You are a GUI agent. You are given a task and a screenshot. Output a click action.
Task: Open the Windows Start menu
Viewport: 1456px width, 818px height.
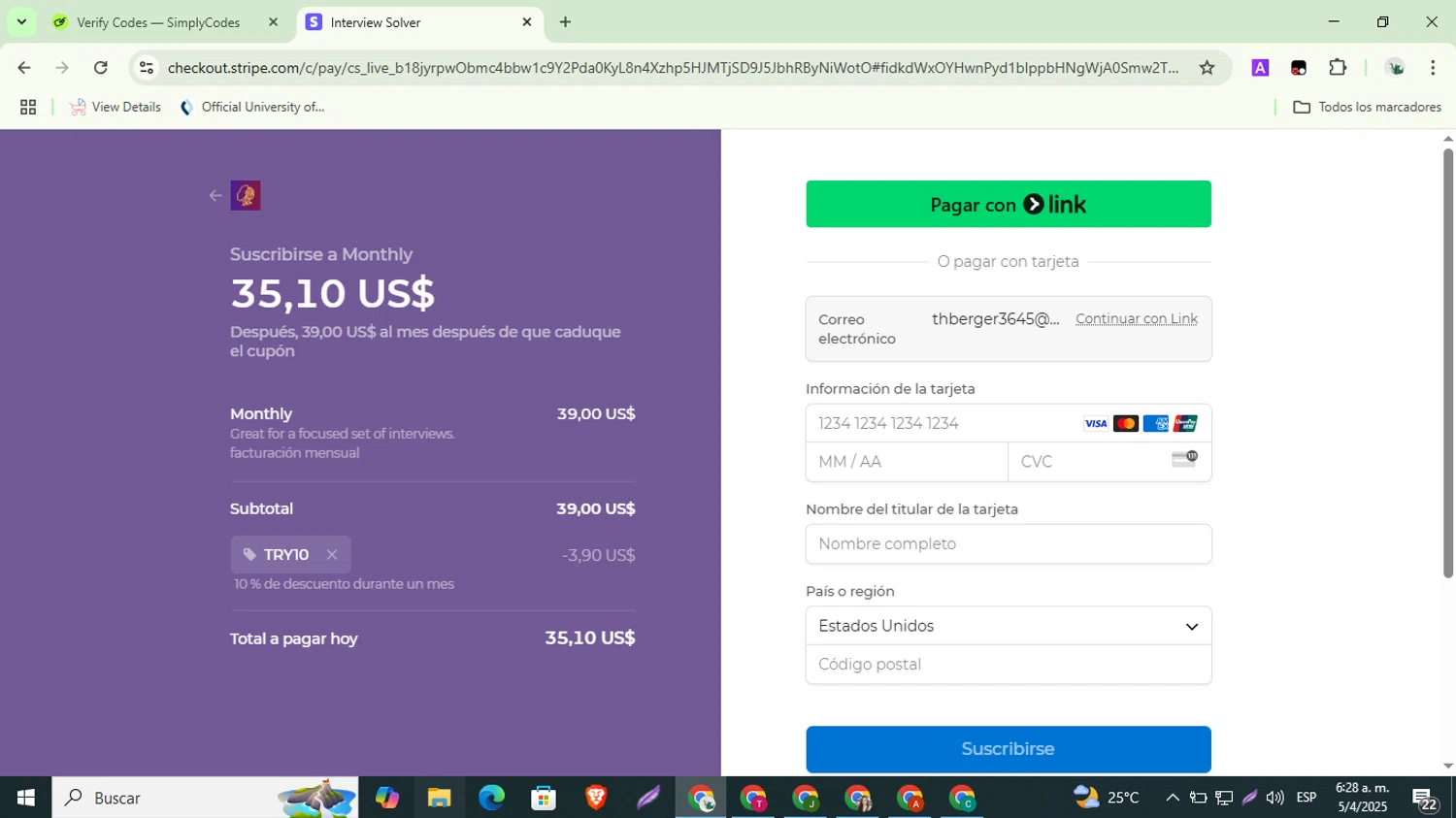pyautogui.click(x=26, y=798)
